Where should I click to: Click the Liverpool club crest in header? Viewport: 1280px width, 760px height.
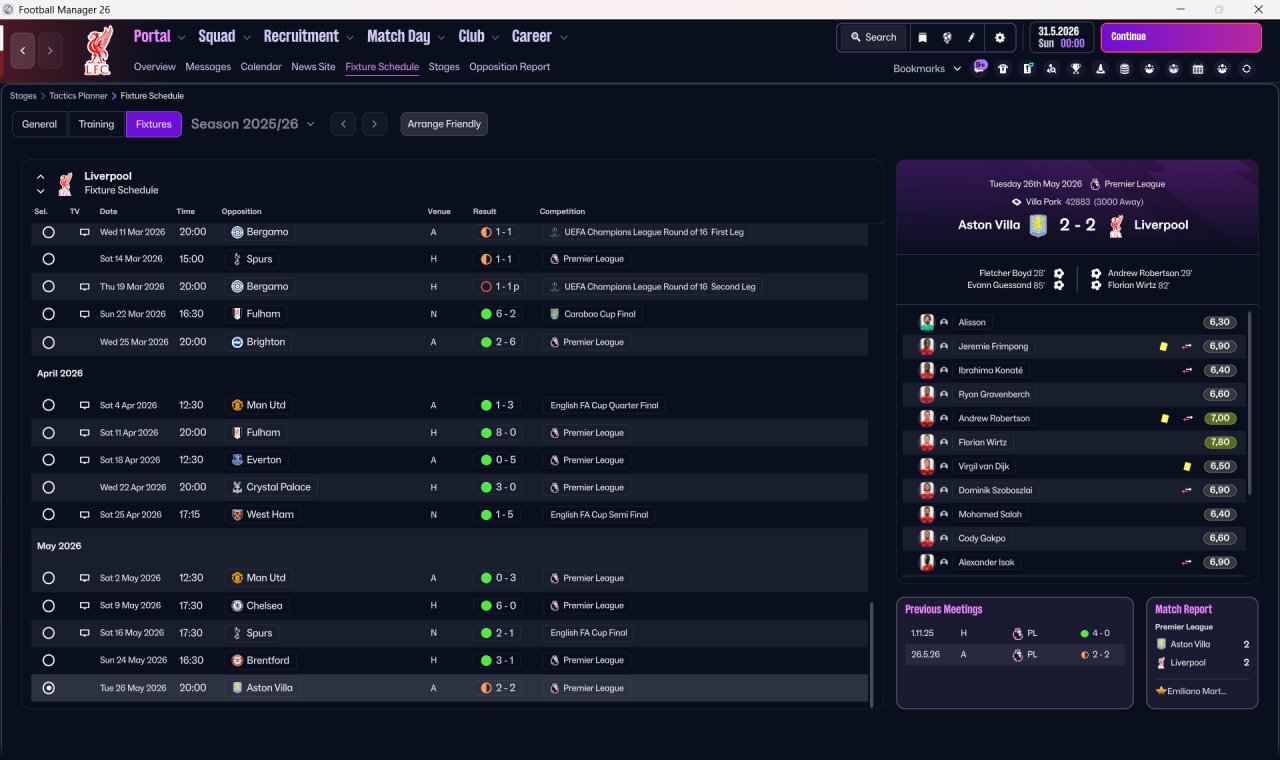pos(97,50)
